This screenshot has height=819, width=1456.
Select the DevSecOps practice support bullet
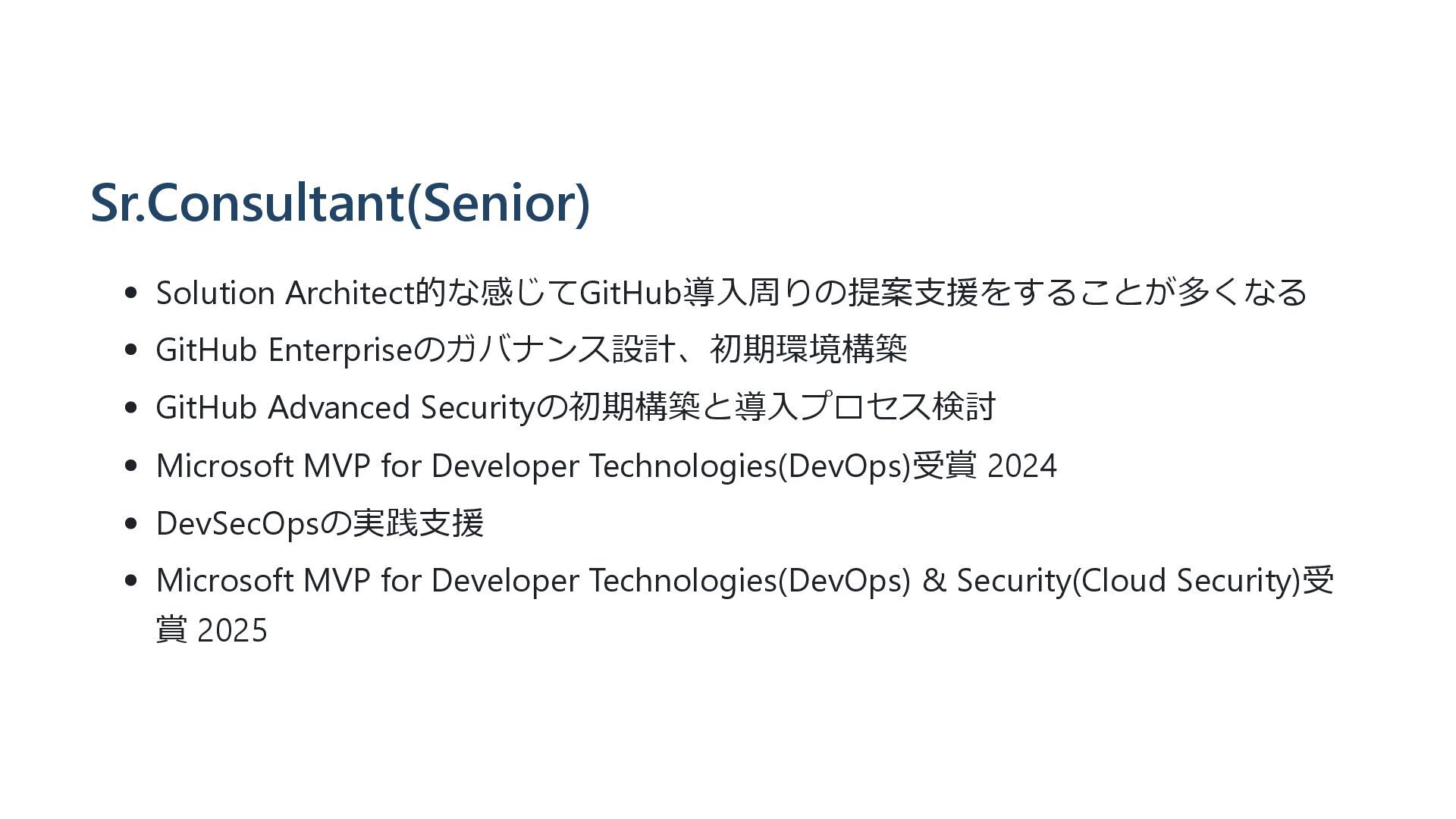click(320, 522)
